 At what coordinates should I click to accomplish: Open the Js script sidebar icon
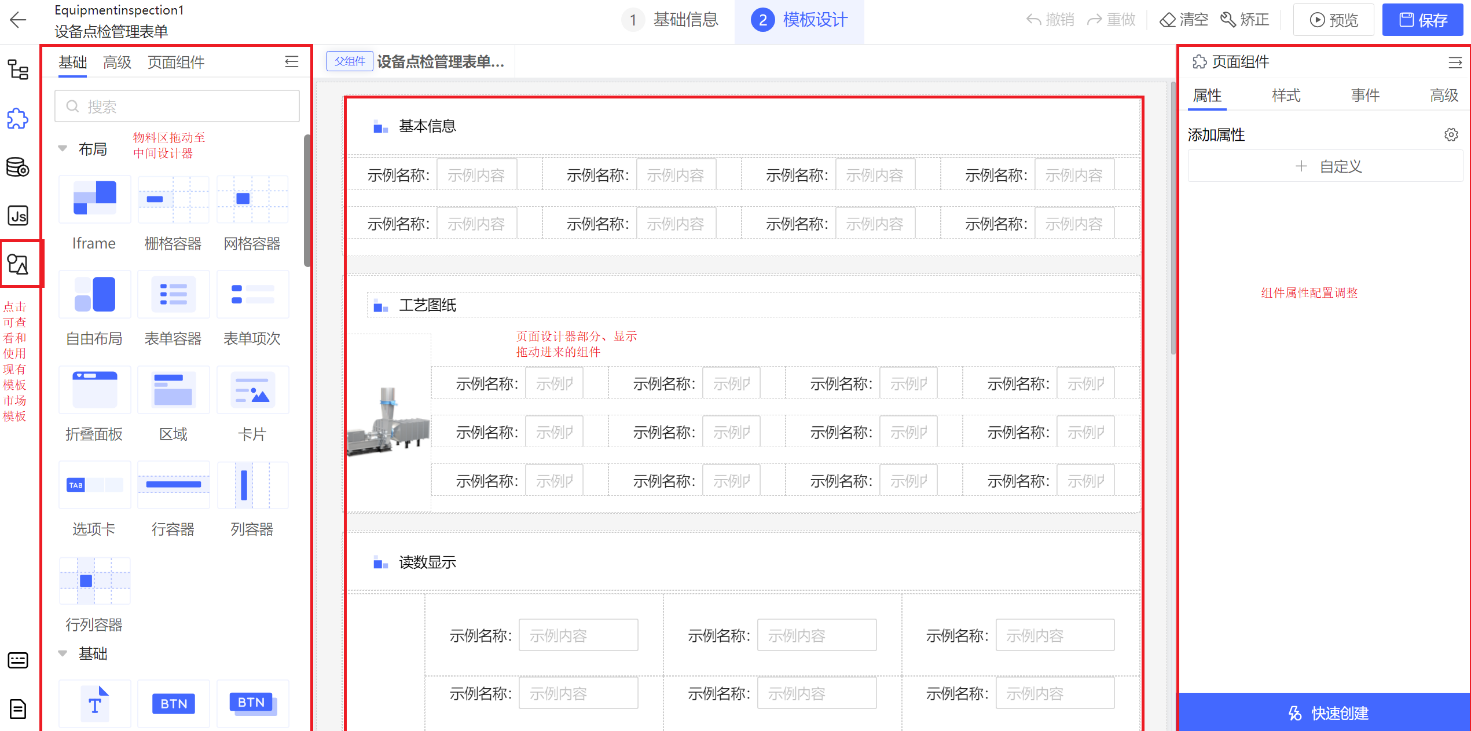[18, 215]
